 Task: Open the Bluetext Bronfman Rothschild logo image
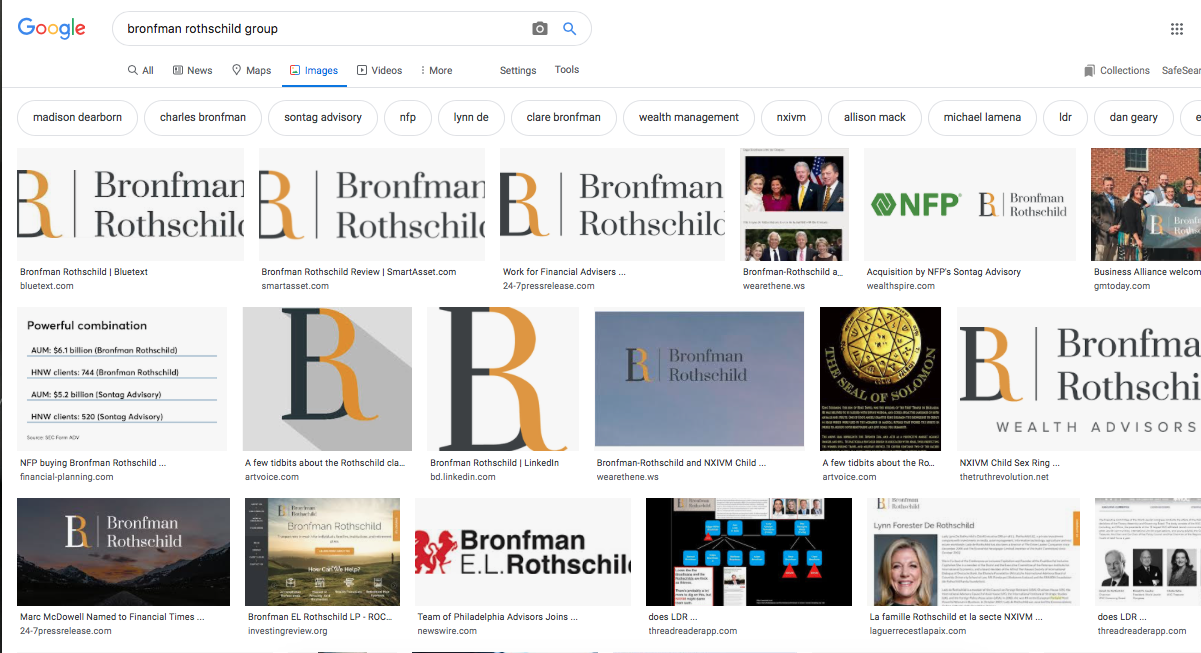(x=131, y=205)
